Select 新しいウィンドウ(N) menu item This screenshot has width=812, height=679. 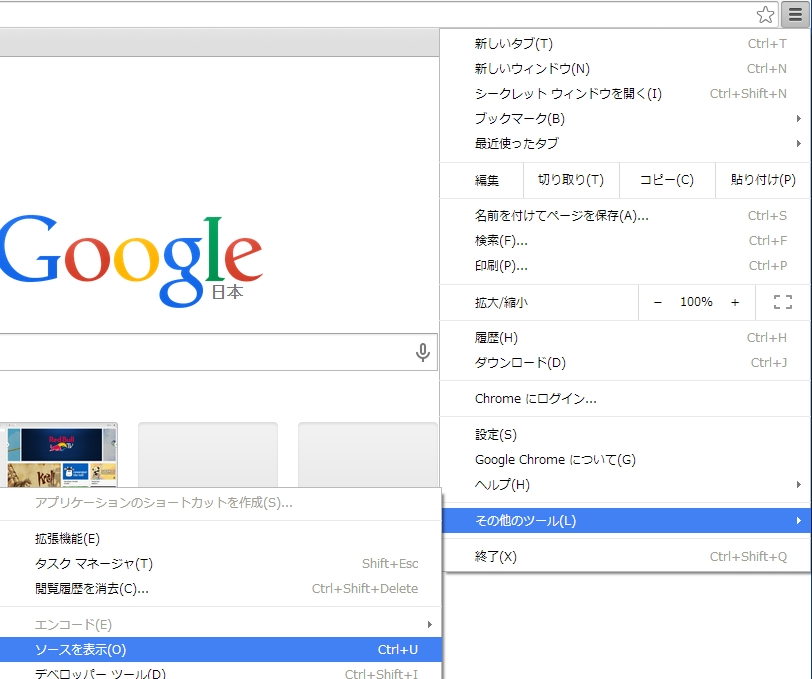[626, 68]
